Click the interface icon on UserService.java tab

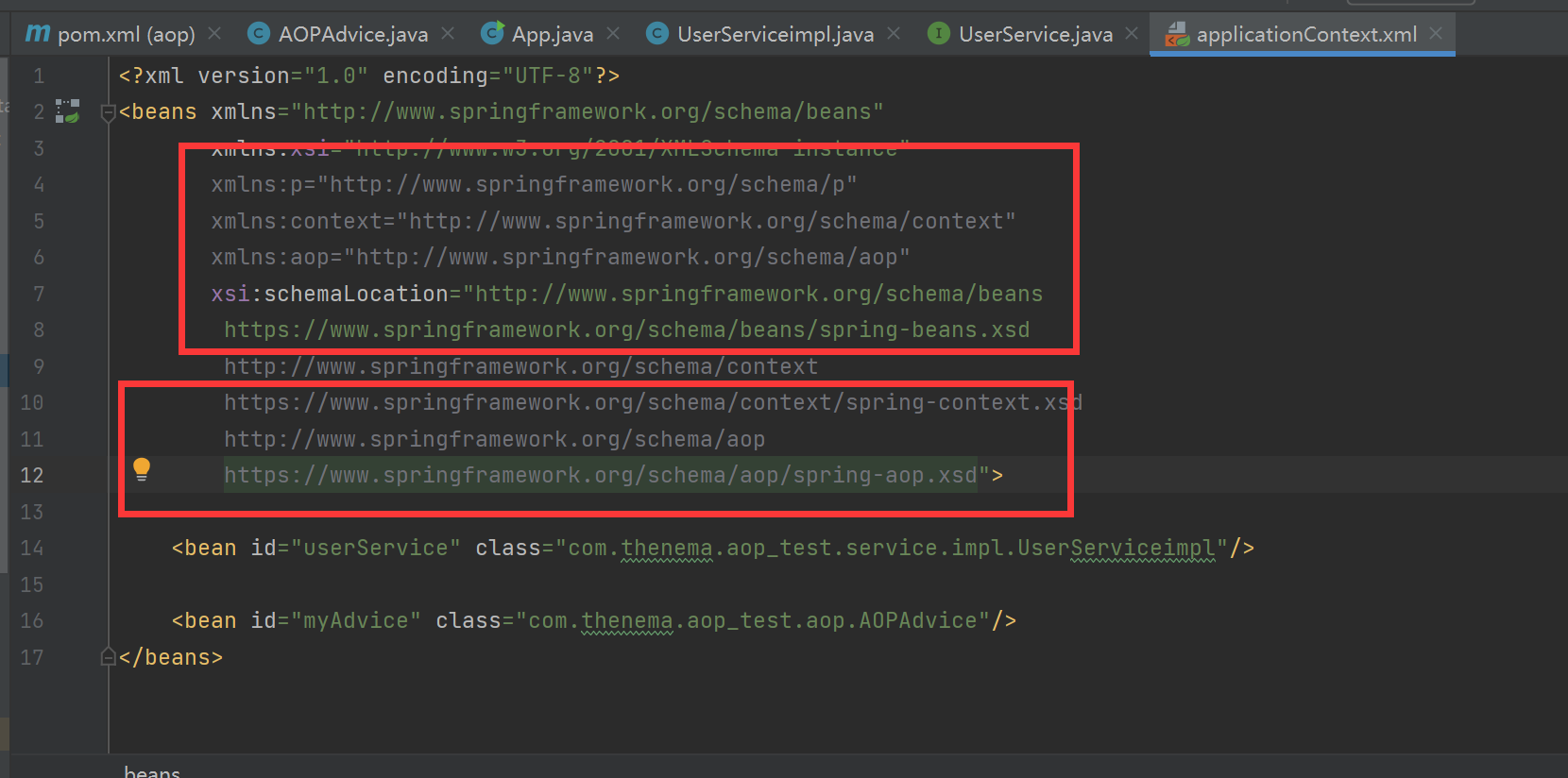(x=938, y=34)
